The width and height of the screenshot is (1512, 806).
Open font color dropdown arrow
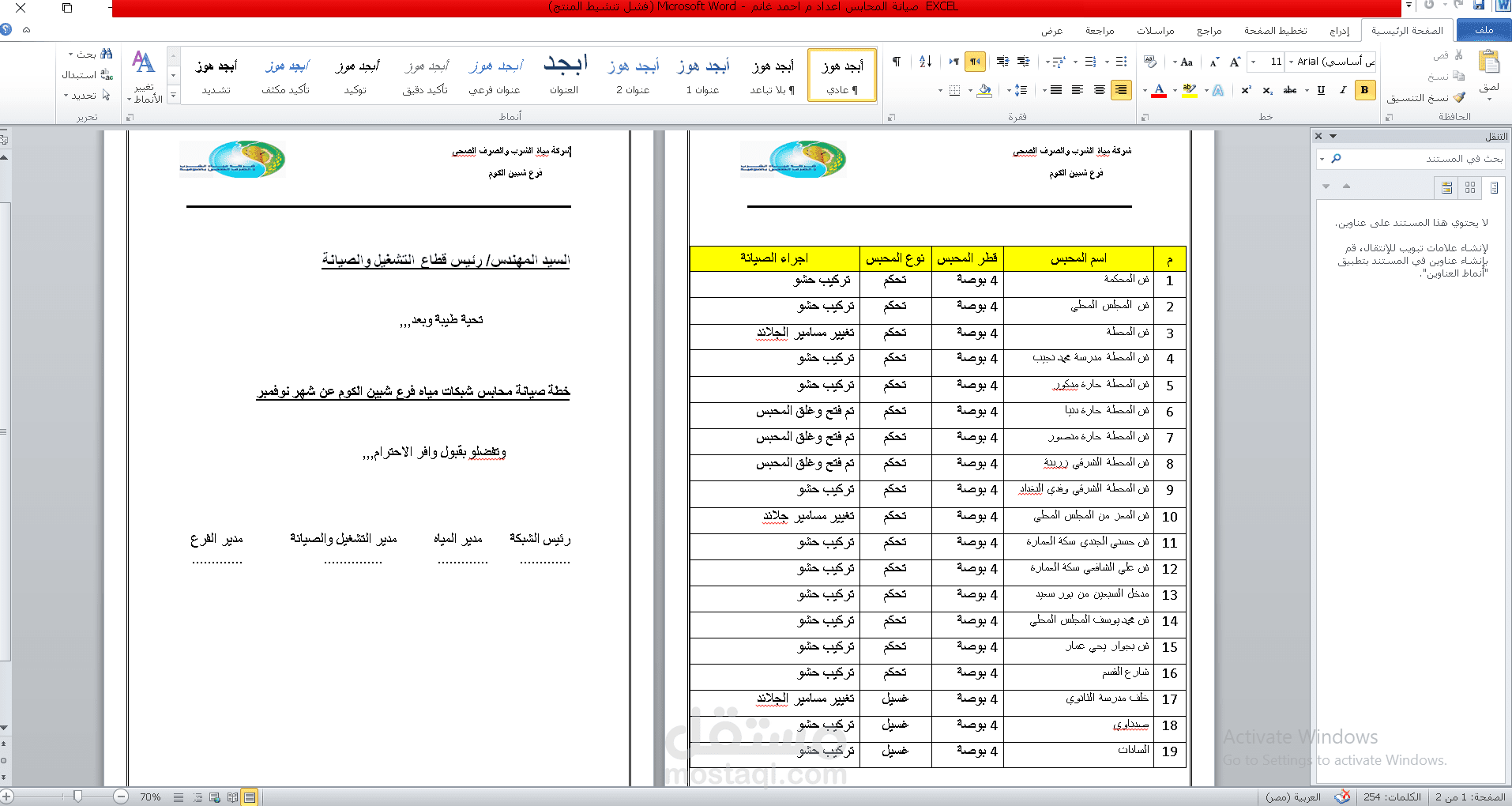(1145, 90)
